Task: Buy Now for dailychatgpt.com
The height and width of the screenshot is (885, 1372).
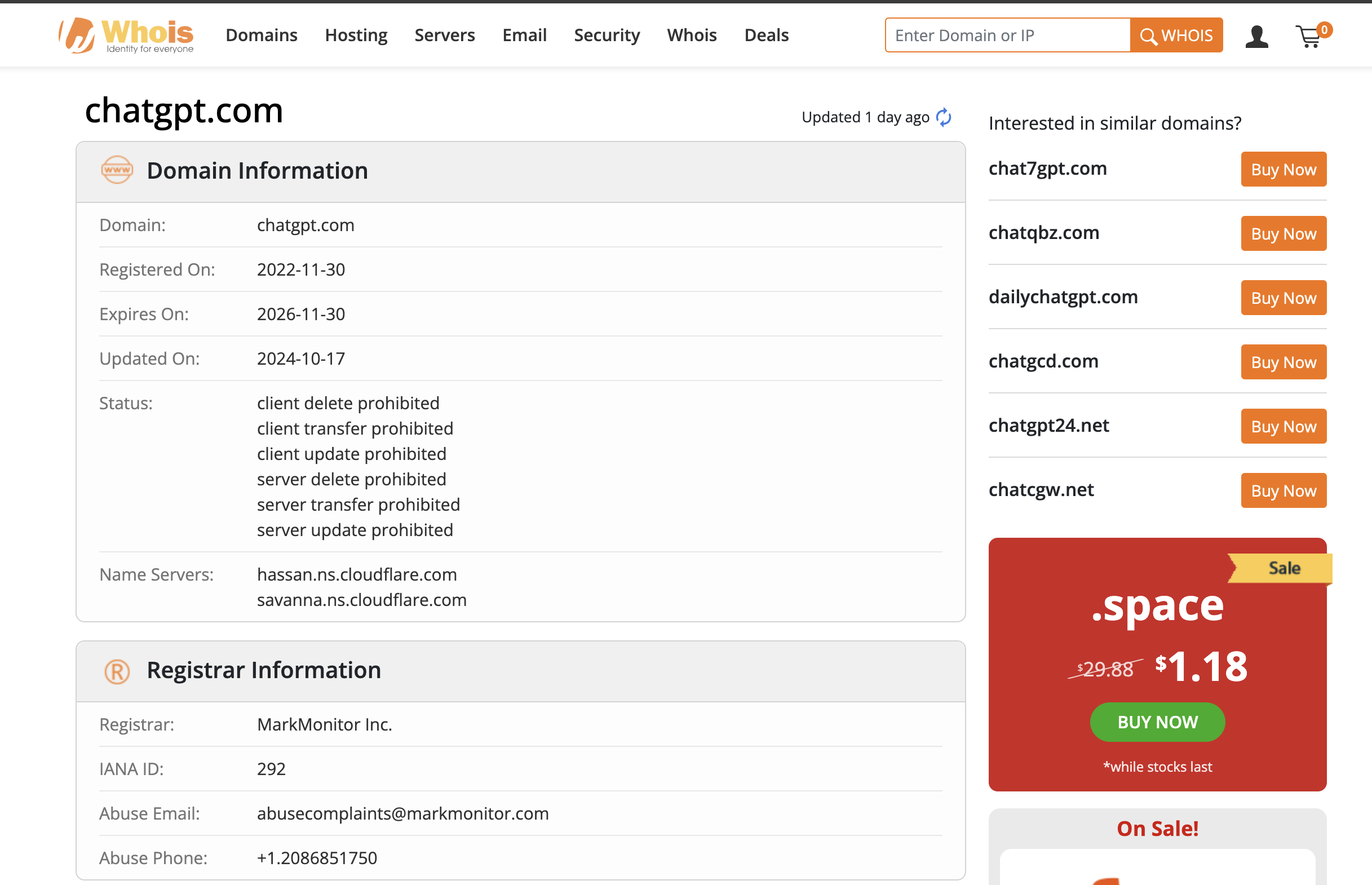Action: coord(1284,298)
